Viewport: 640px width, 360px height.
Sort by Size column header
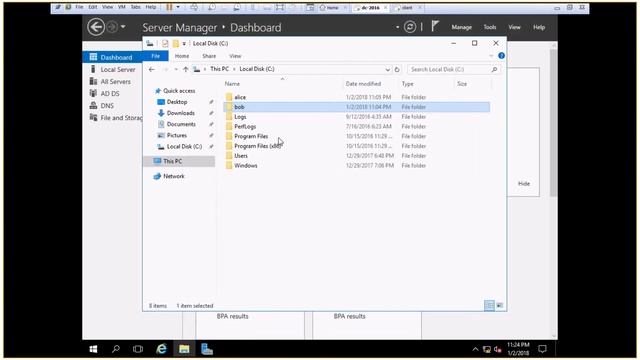462,84
